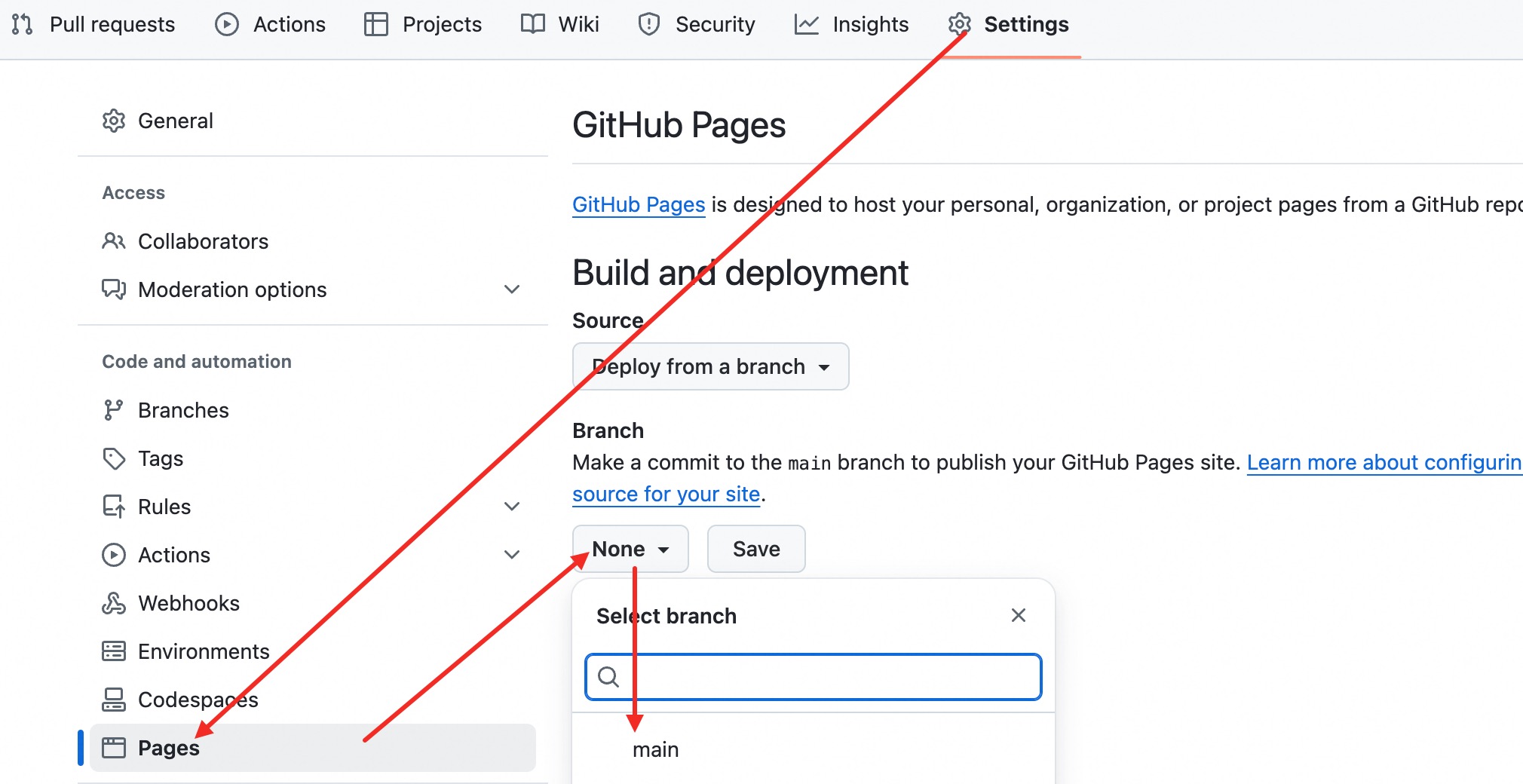Click the Moderation options comment icon
This screenshot has height=784, width=1523.
(114, 289)
